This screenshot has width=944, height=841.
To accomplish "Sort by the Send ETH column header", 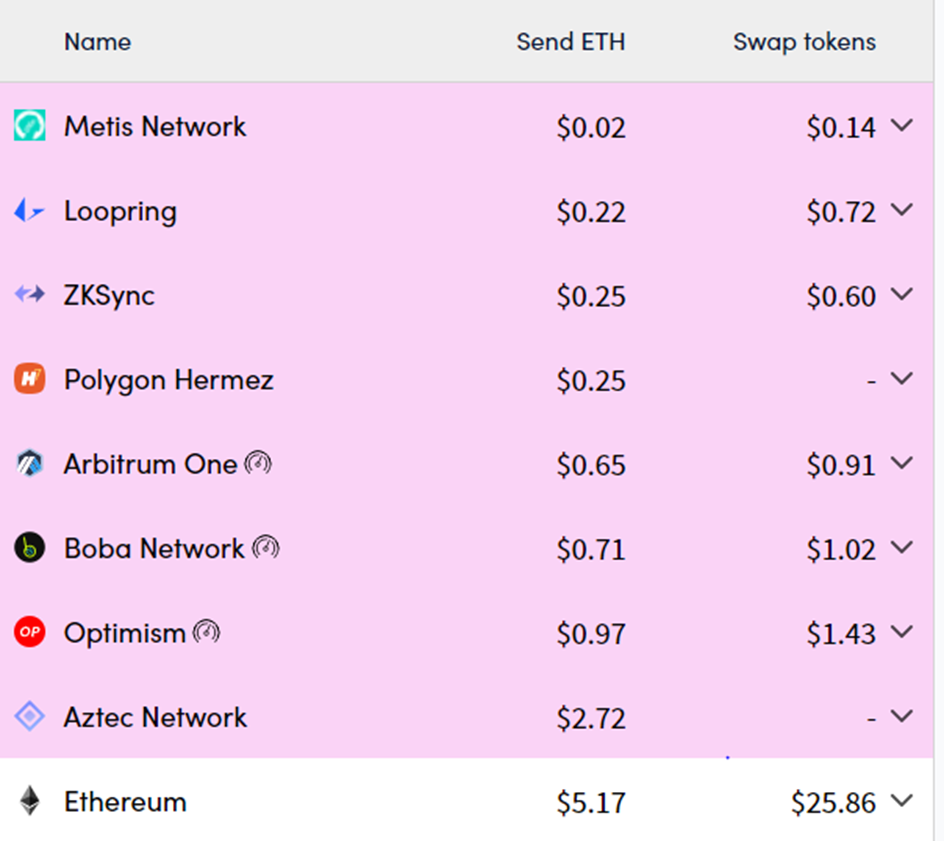I will 570,42.
